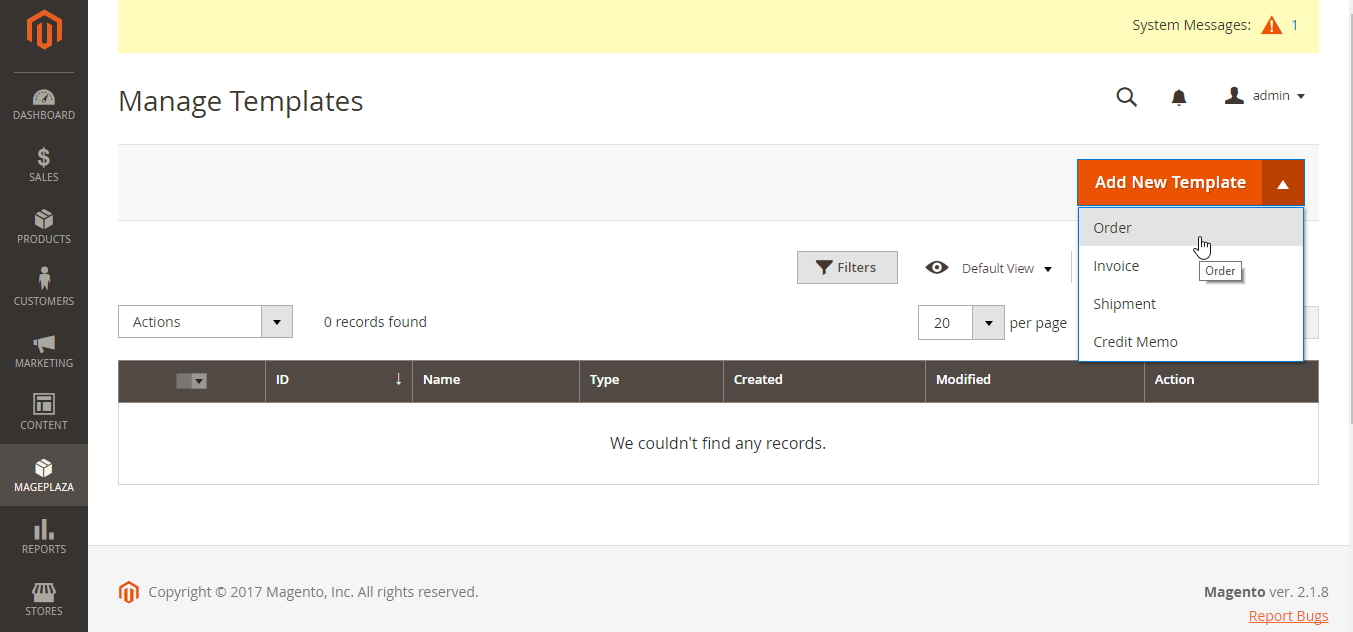Open the per page count dropdown

[x=988, y=323]
